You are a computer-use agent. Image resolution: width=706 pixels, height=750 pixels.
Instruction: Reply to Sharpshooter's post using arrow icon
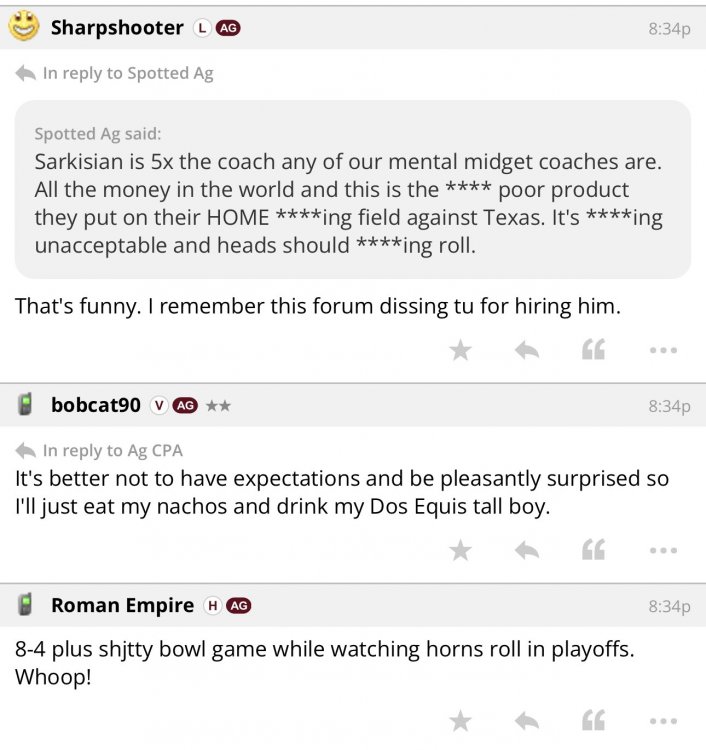[x=527, y=350]
